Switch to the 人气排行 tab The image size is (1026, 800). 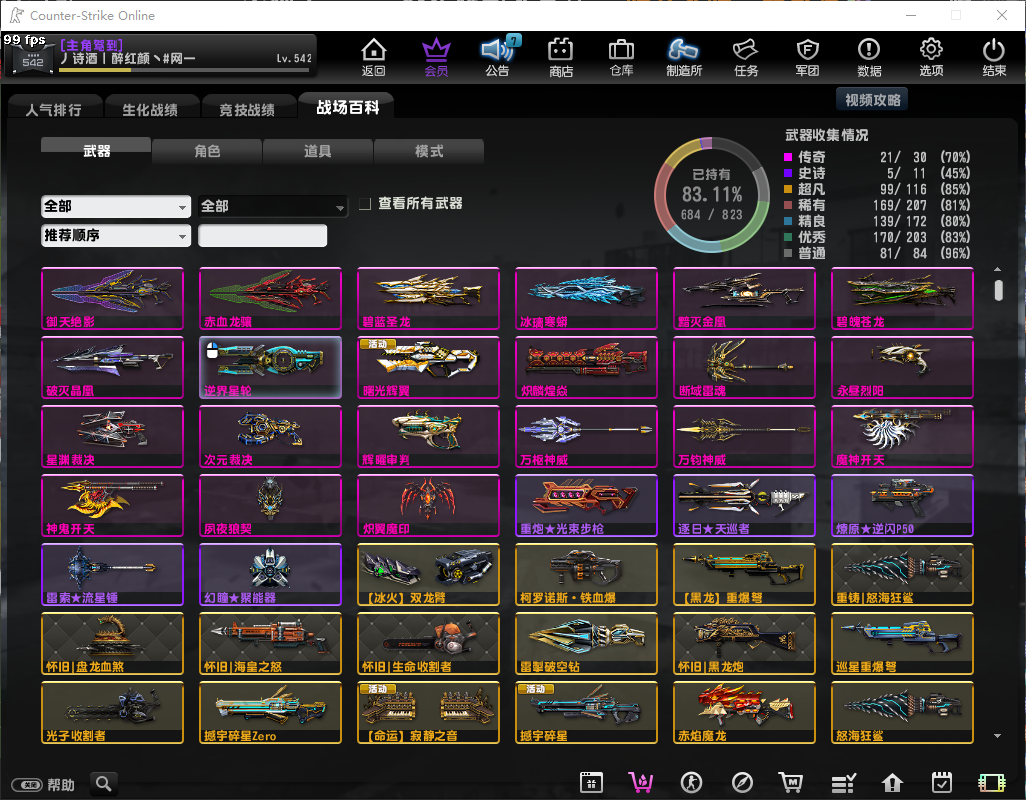[x=54, y=109]
